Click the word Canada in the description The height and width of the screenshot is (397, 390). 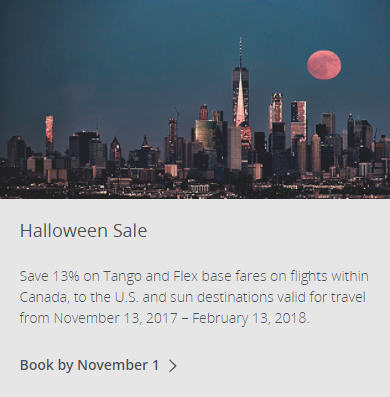point(43,297)
